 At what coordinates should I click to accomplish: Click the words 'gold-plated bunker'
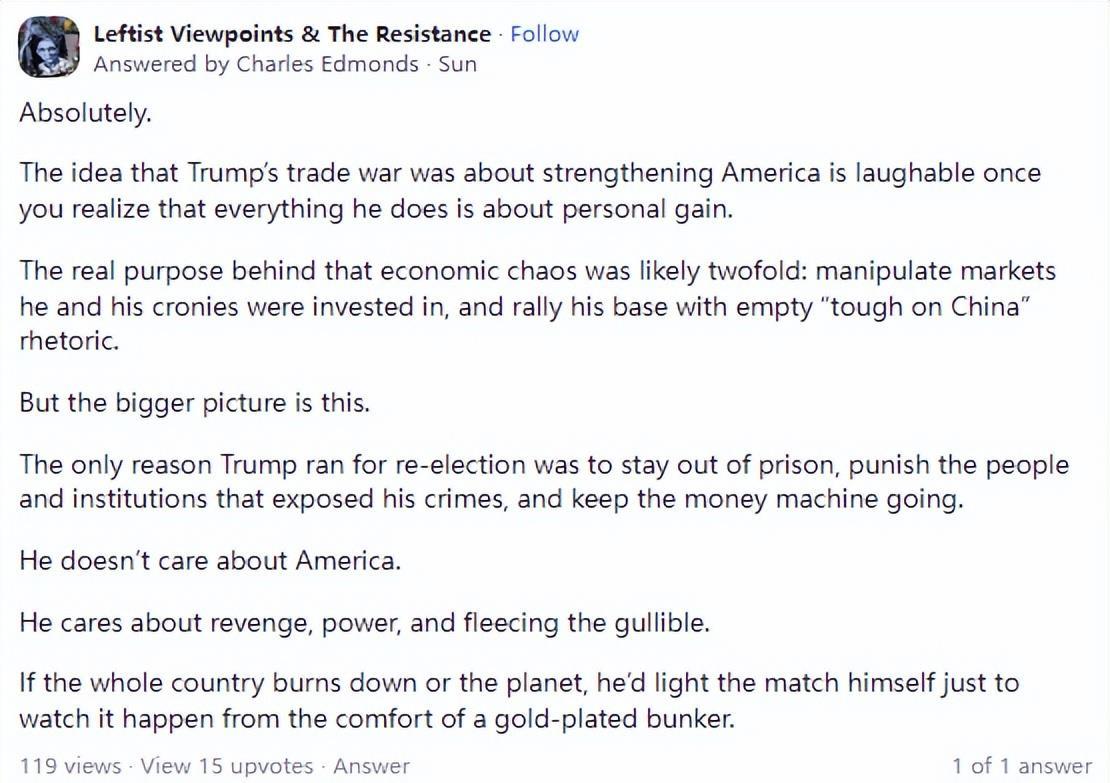click(614, 719)
